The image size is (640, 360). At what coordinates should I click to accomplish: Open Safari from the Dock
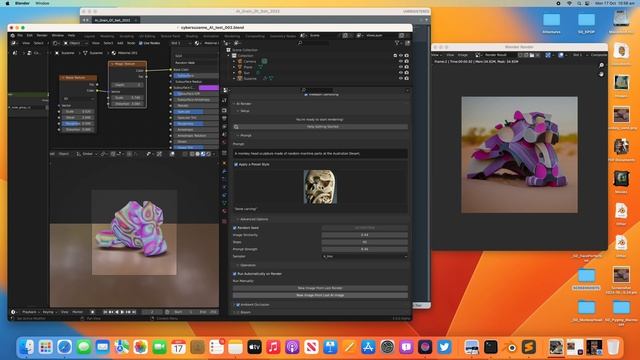point(64,347)
